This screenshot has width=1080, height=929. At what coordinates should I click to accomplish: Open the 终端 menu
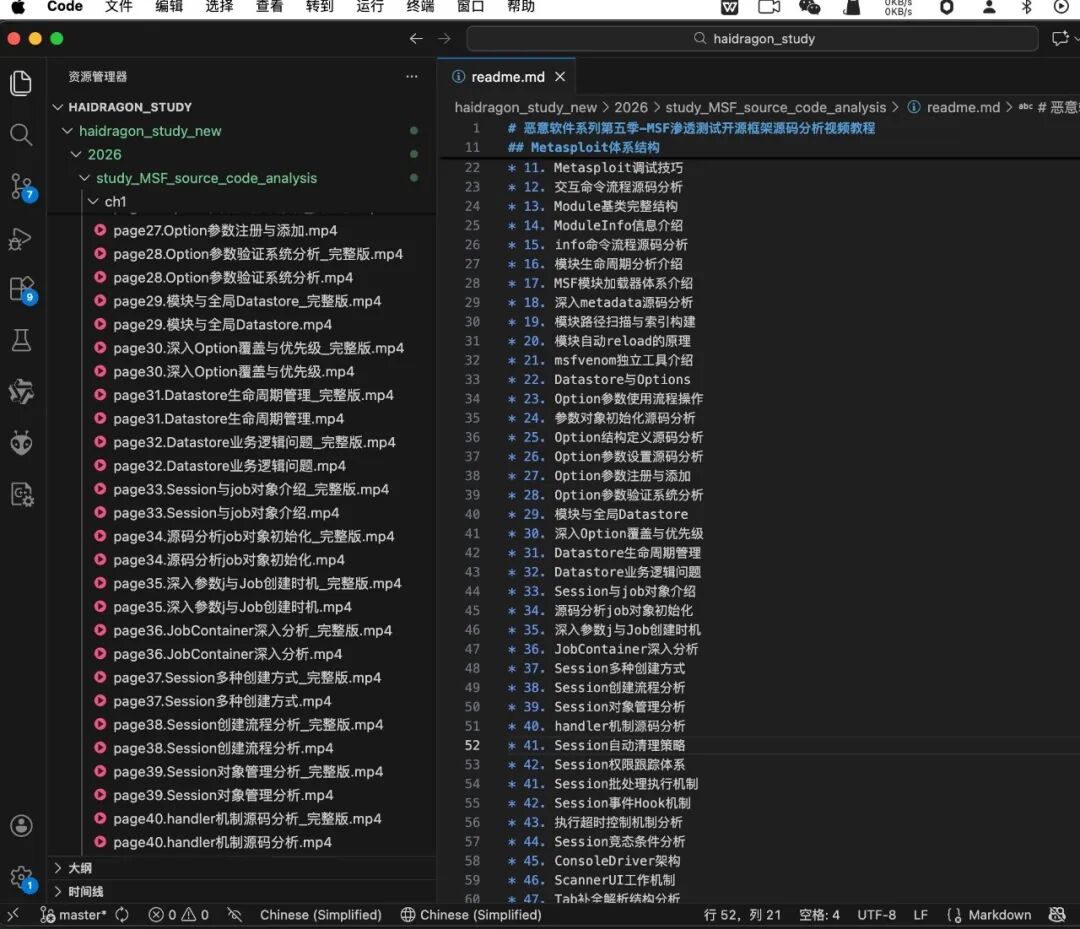coord(420,6)
